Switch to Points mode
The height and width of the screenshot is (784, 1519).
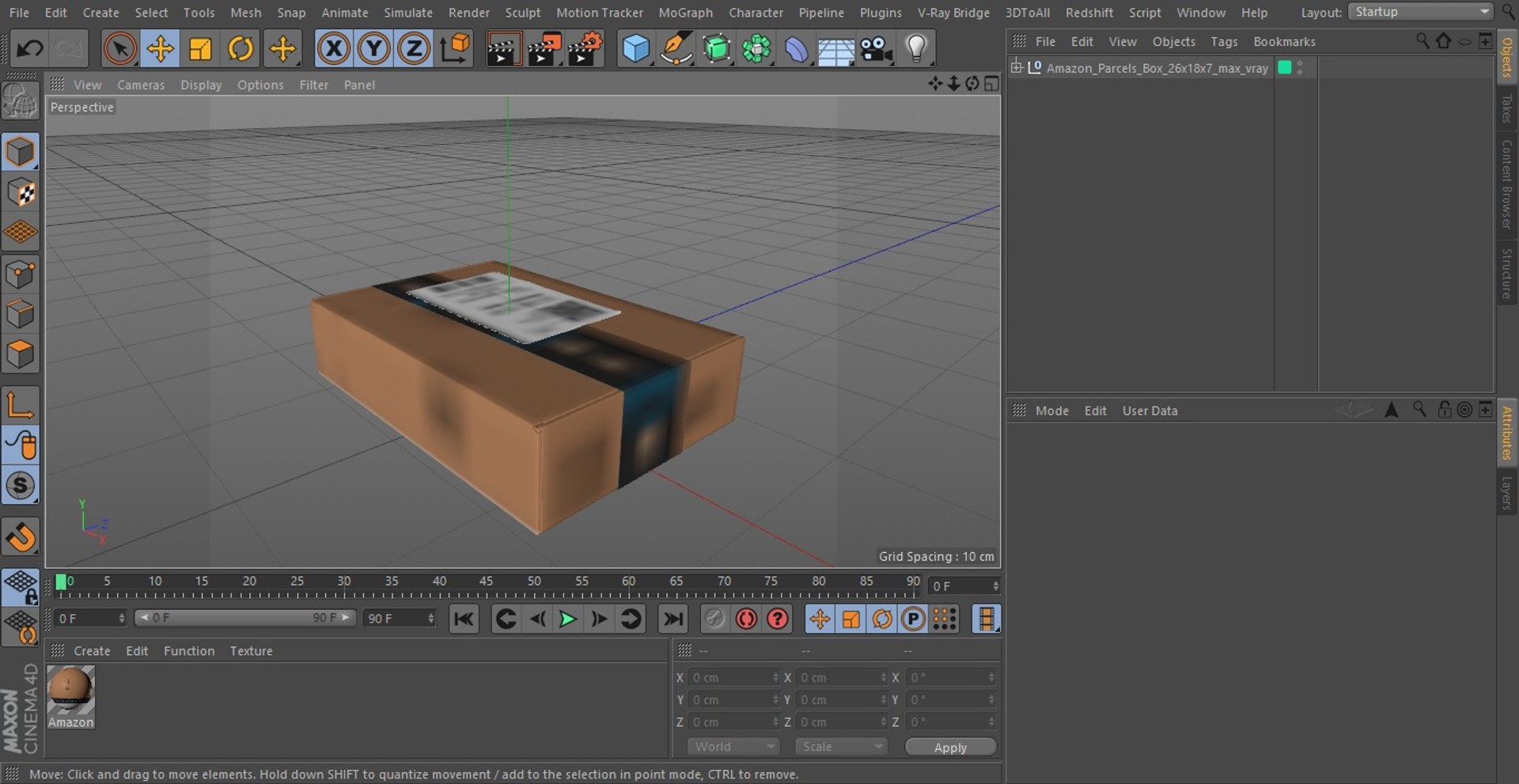(x=20, y=275)
